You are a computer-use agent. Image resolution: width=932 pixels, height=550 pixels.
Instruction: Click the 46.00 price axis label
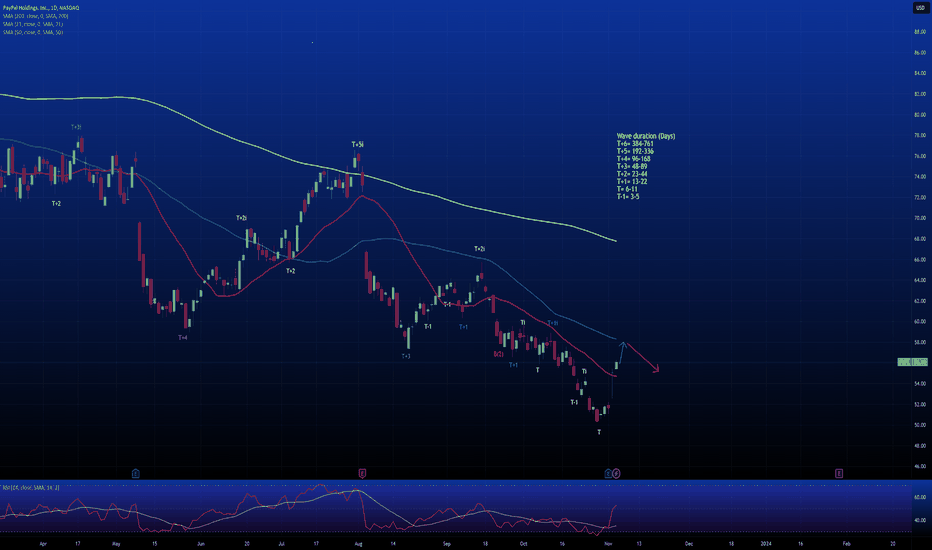point(920,467)
